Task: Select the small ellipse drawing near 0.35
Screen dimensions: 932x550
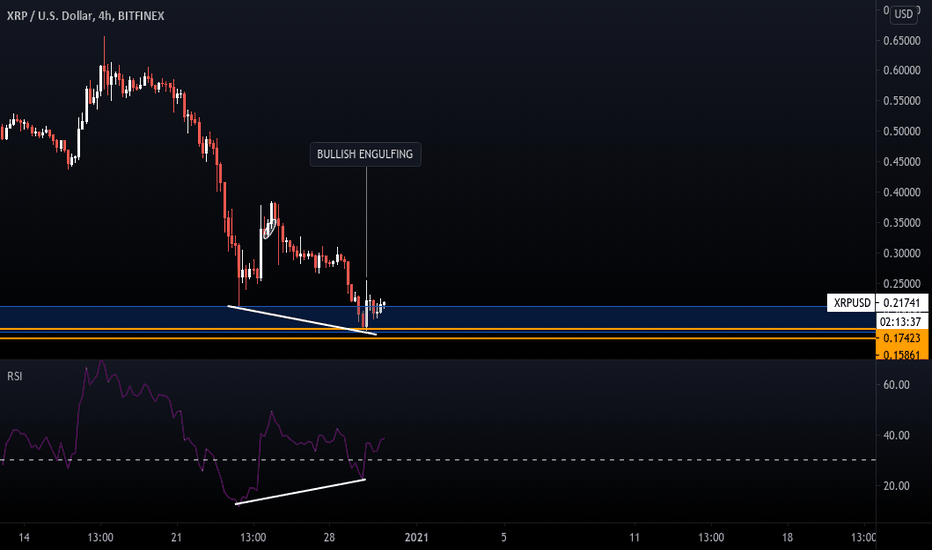Action: tap(270, 229)
